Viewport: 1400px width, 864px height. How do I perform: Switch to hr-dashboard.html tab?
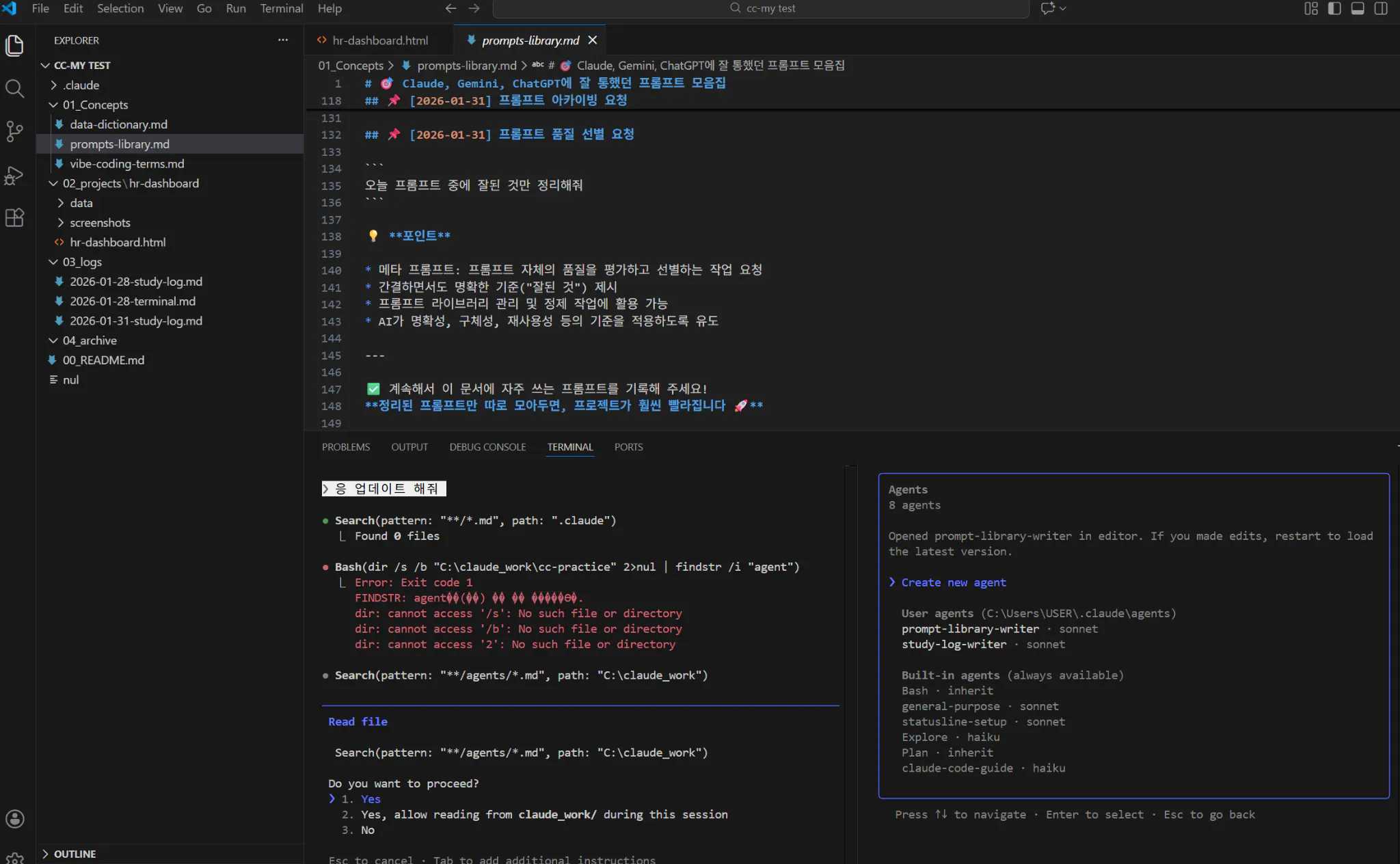point(379,40)
